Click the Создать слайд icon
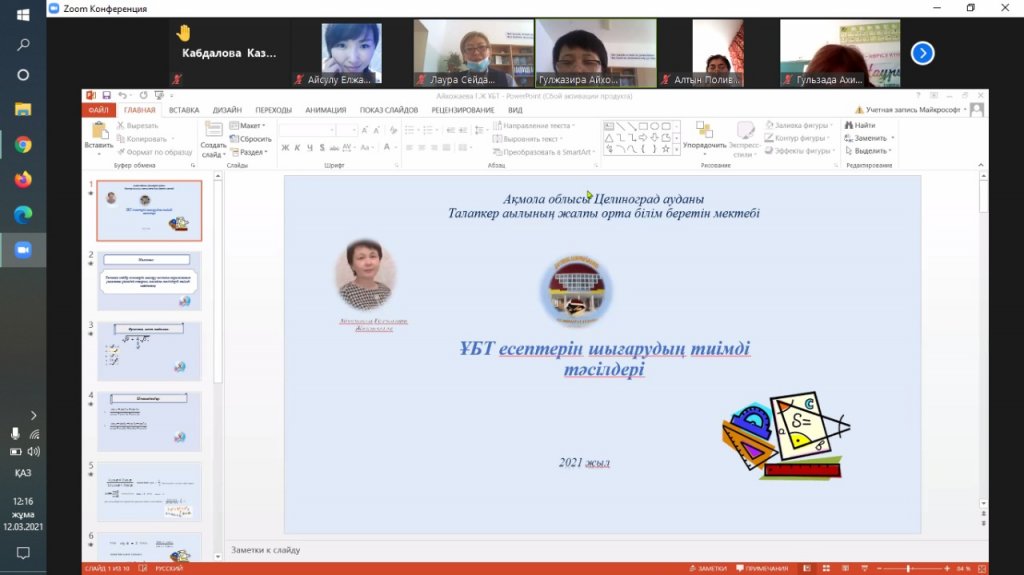This screenshot has height=575, width=1024. click(213, 131)
